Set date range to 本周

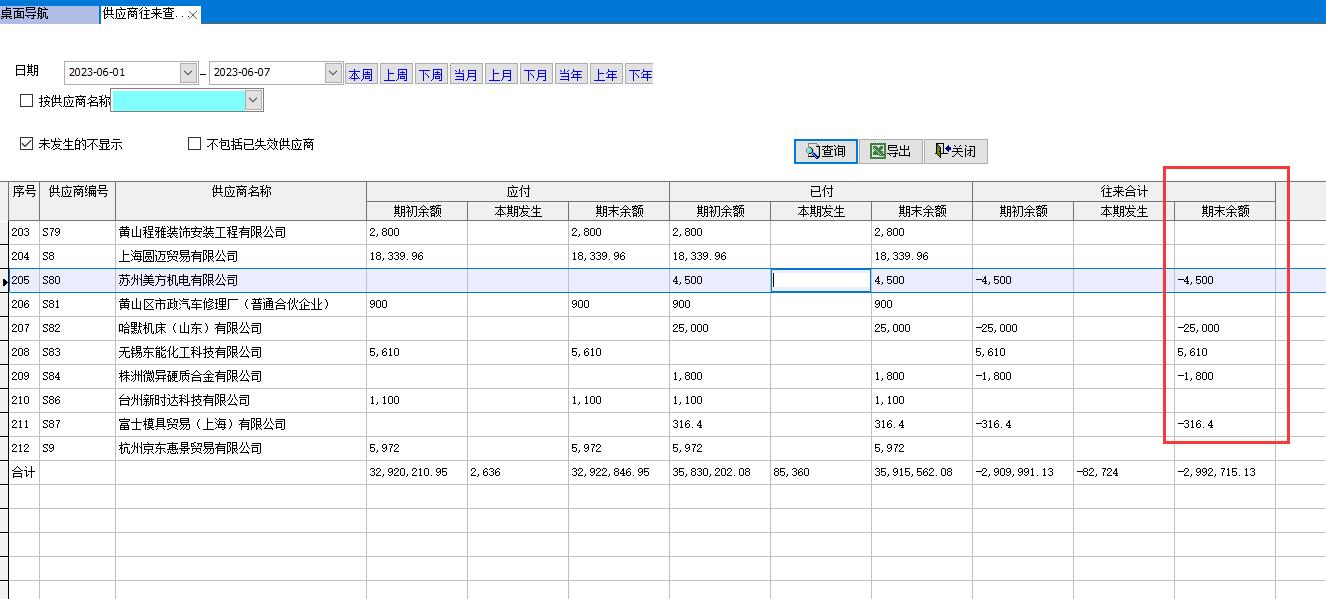tap(360, 75)
